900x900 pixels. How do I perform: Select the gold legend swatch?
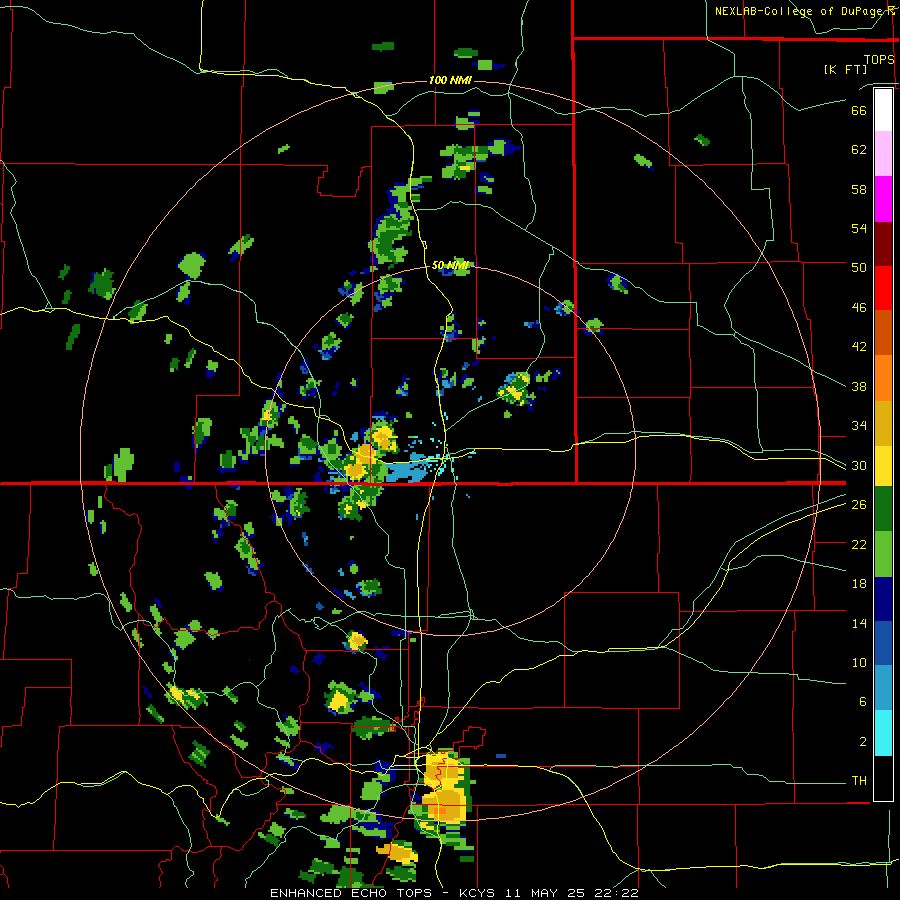[883, 423]
